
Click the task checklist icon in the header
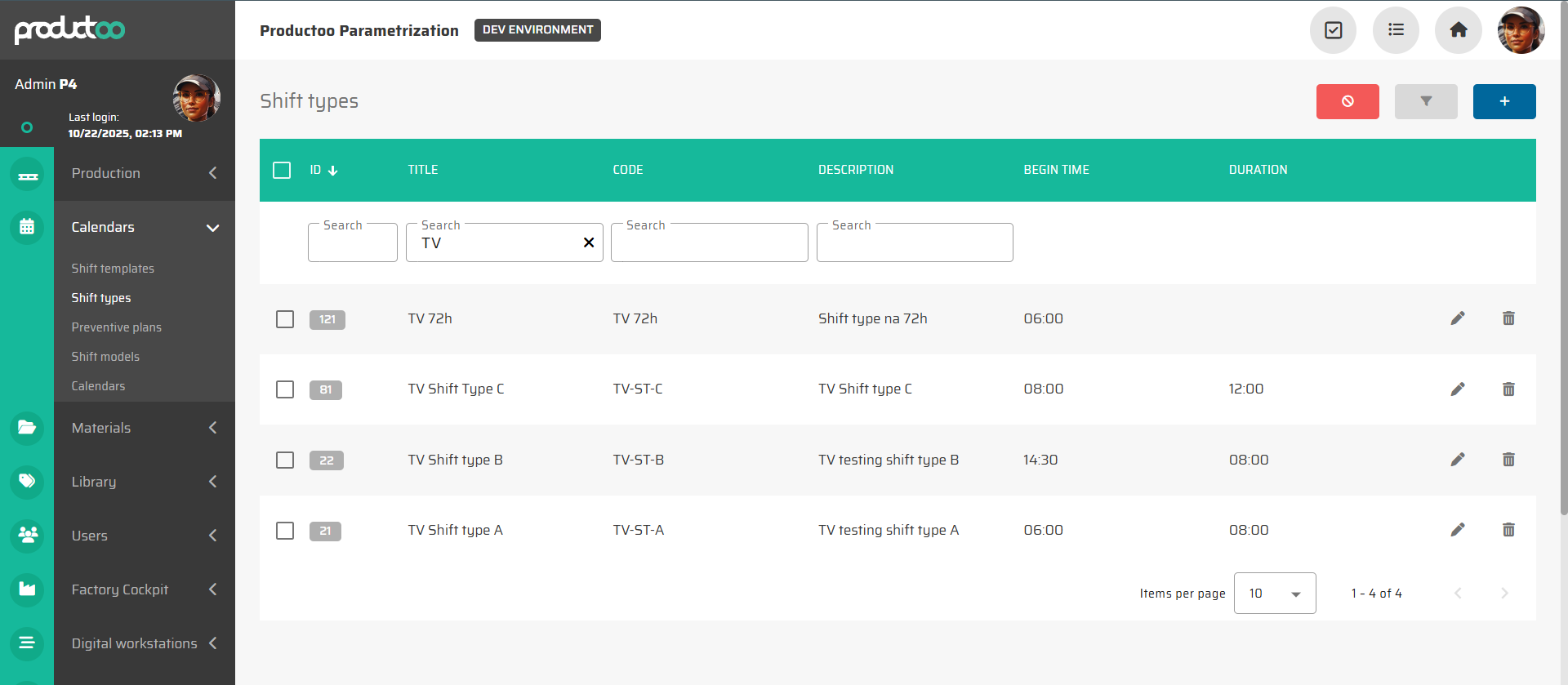click(x=1333, y=30)
